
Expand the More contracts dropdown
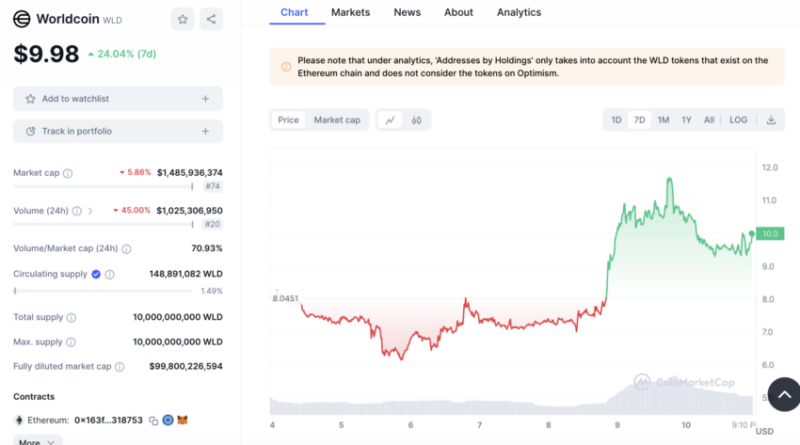[37, 441]
